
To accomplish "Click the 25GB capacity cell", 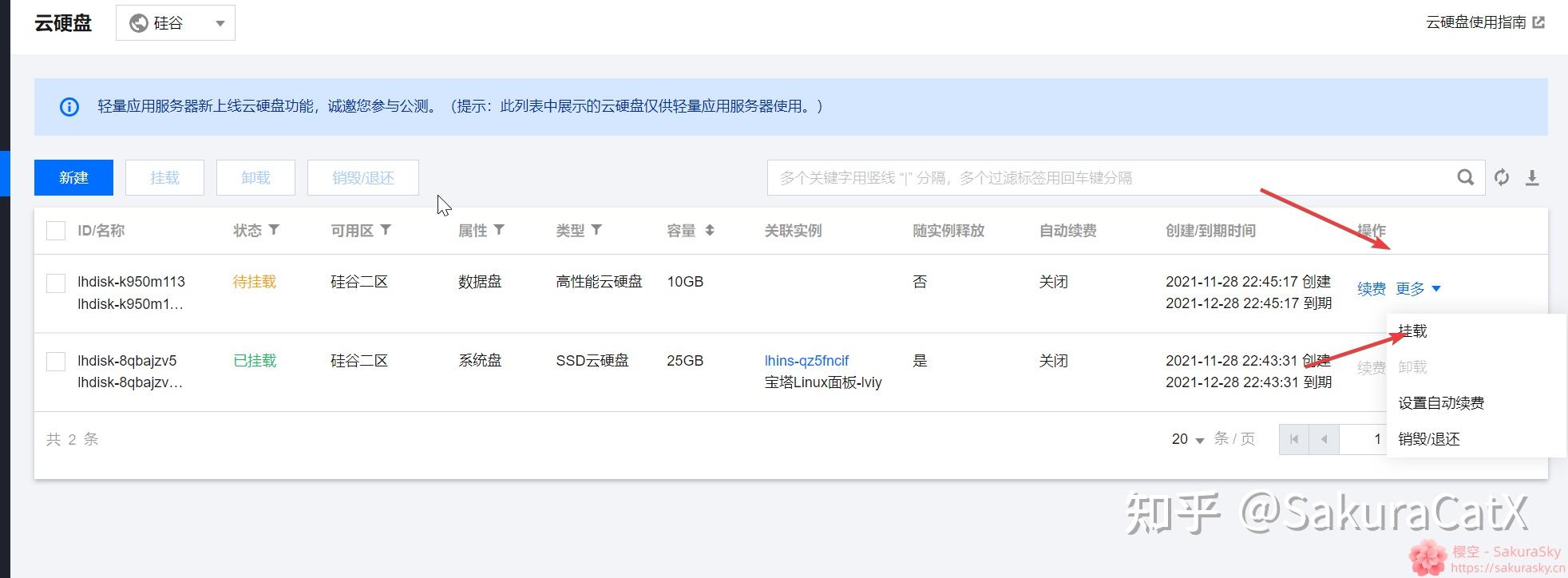I will tap(685, 361).
